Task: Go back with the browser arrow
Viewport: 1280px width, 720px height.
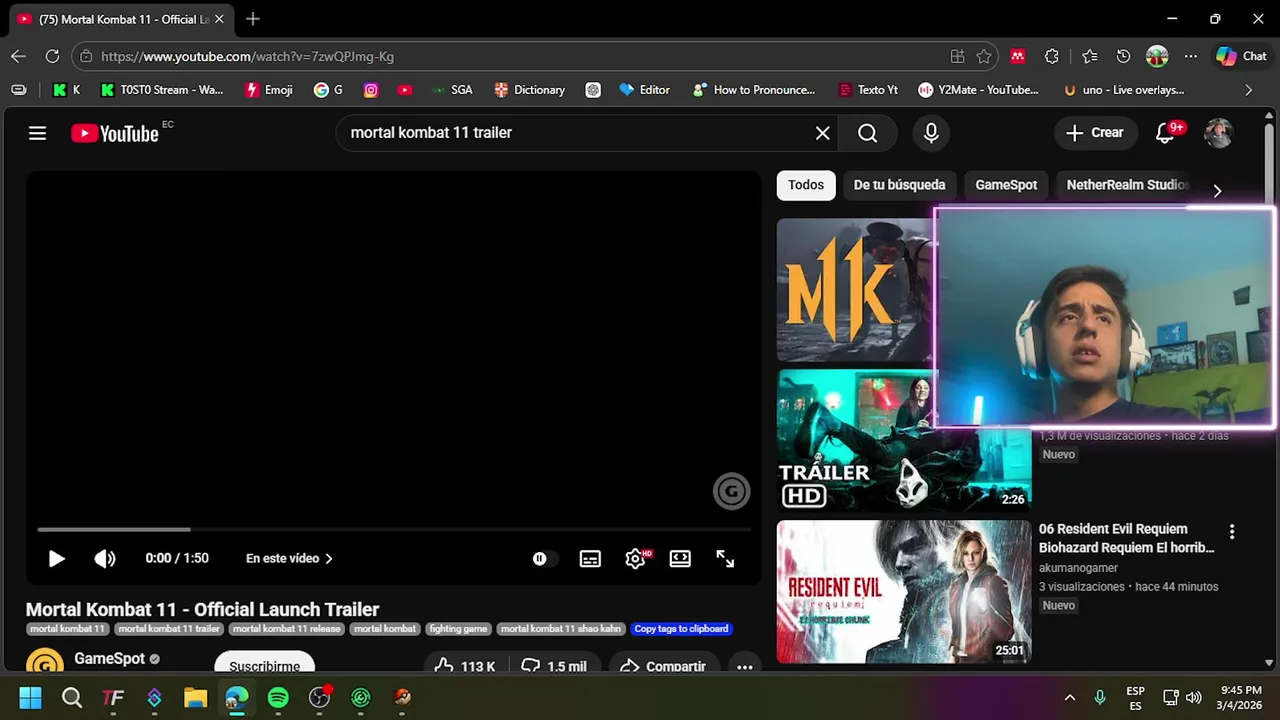Action: point(19,56)
